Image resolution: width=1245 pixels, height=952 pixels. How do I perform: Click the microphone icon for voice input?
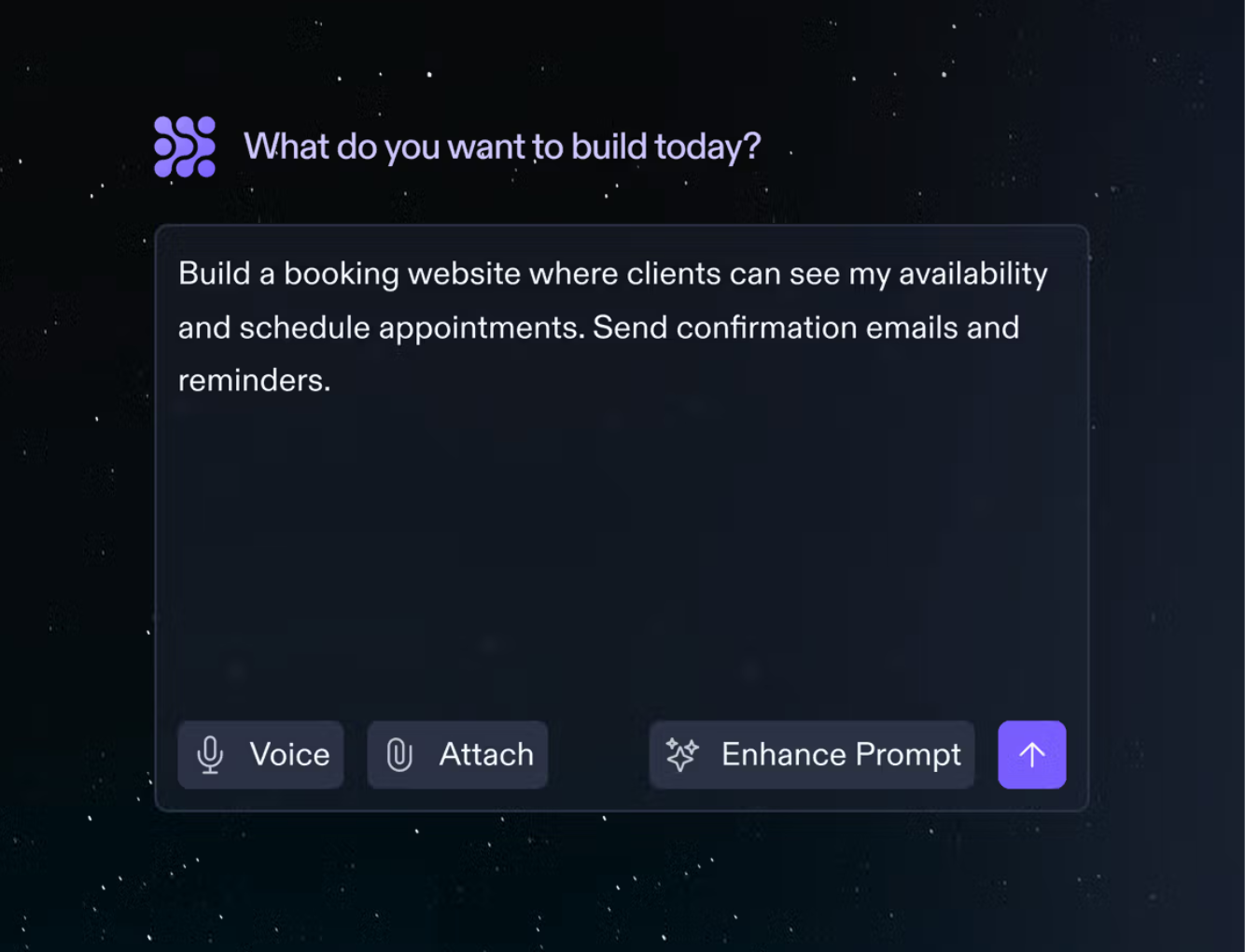[x=211, y=754]
